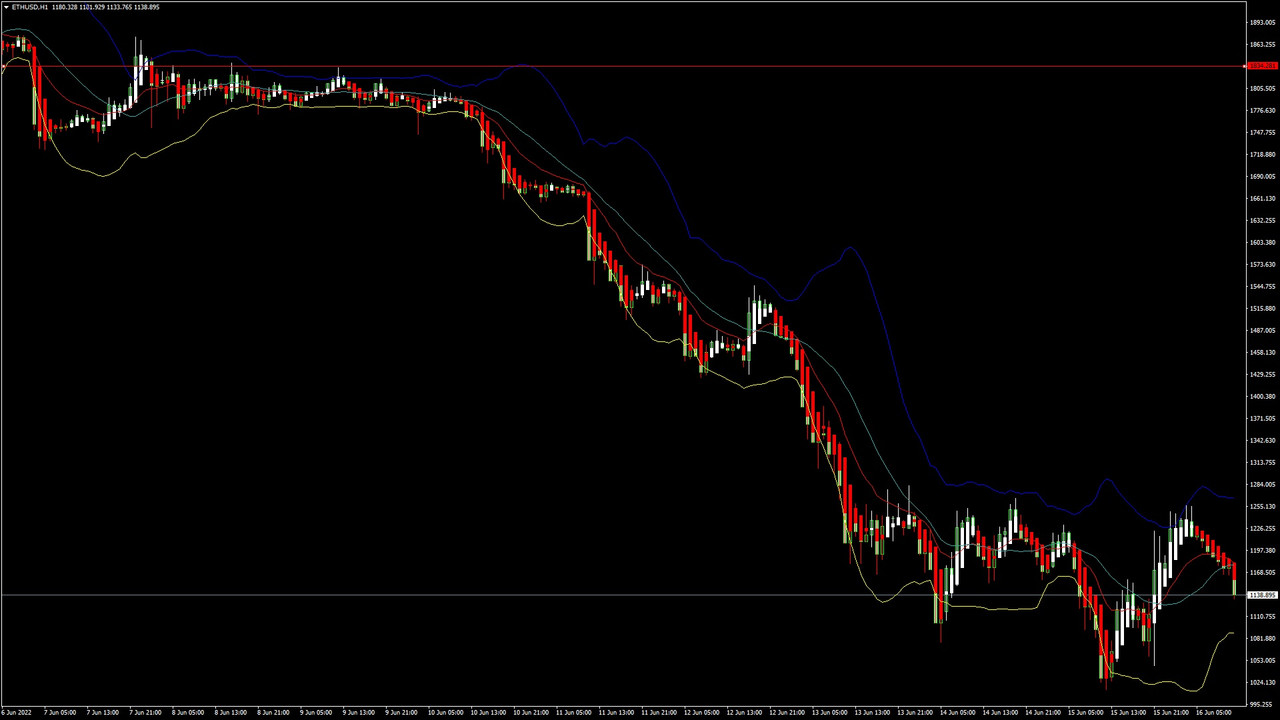The image size is (1280, 720).
Task: Click the 13 Jun 21:00 time axis label
Action: tap(916, 713)
